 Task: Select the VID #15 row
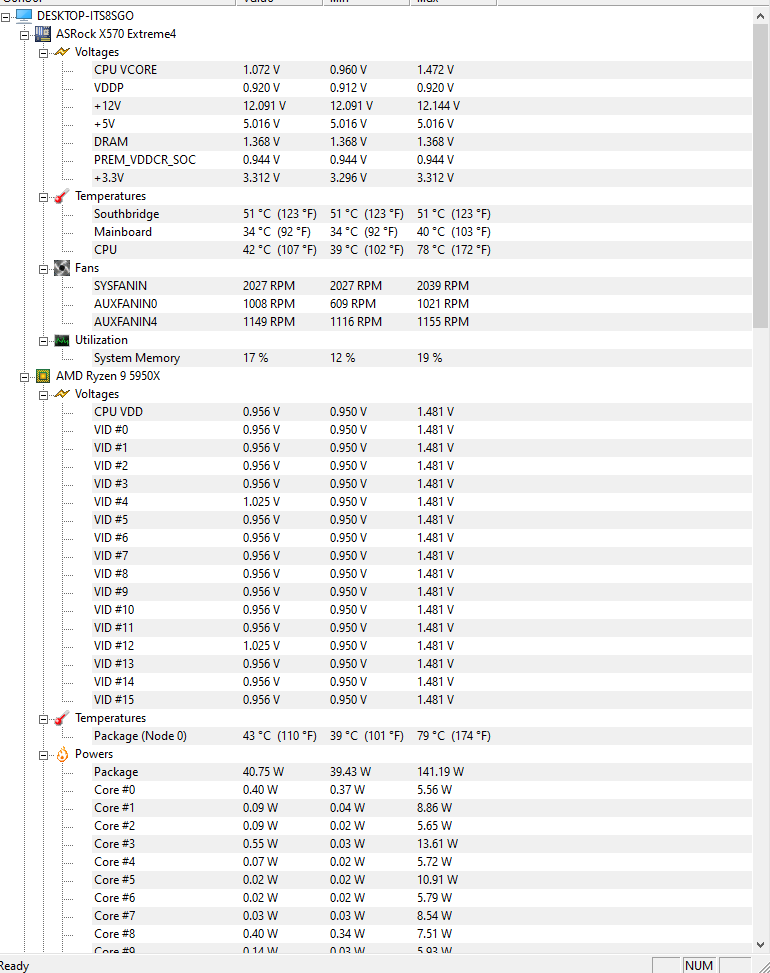(422, 699)
